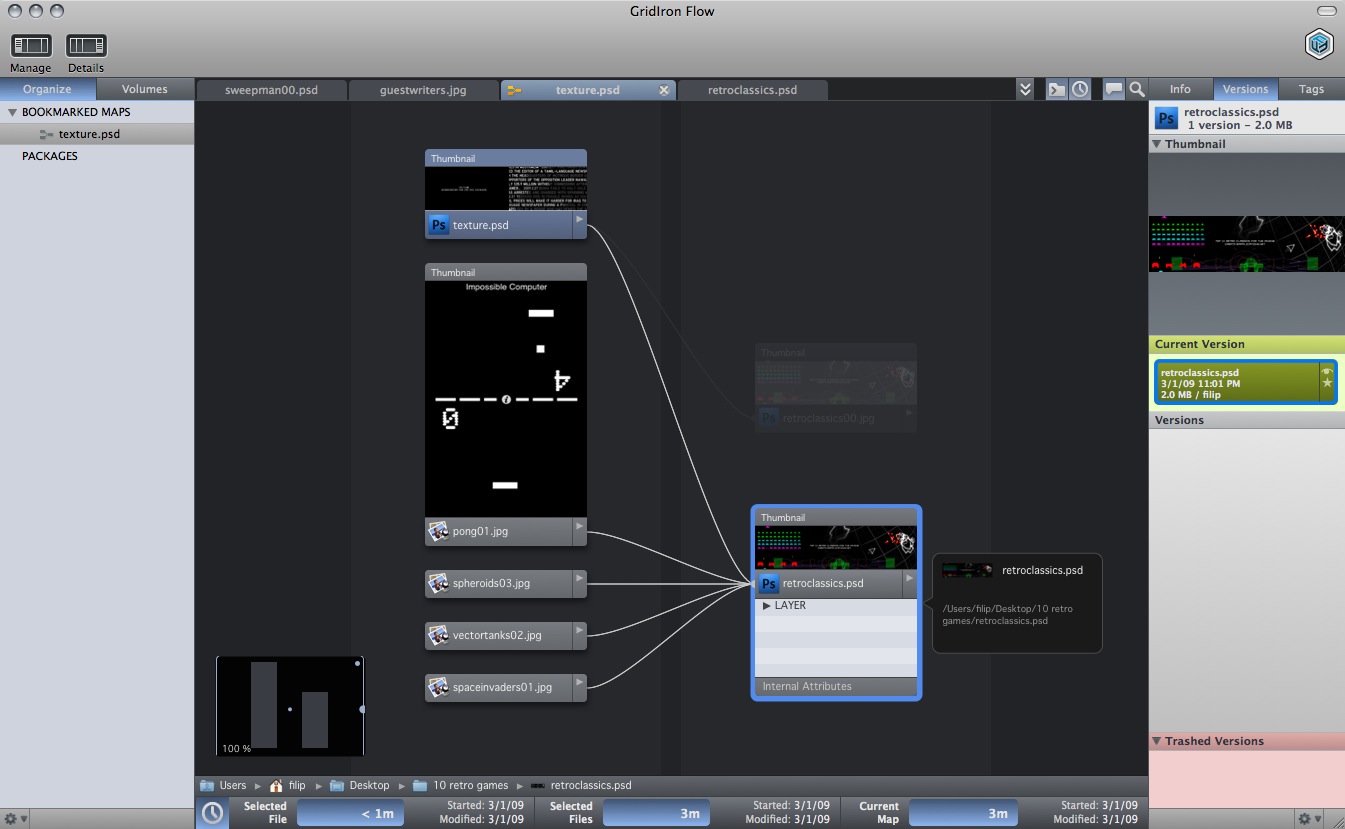Select texture.psd in bookmarked maps list
1345x829 pixels.
(x=89, y=134)
